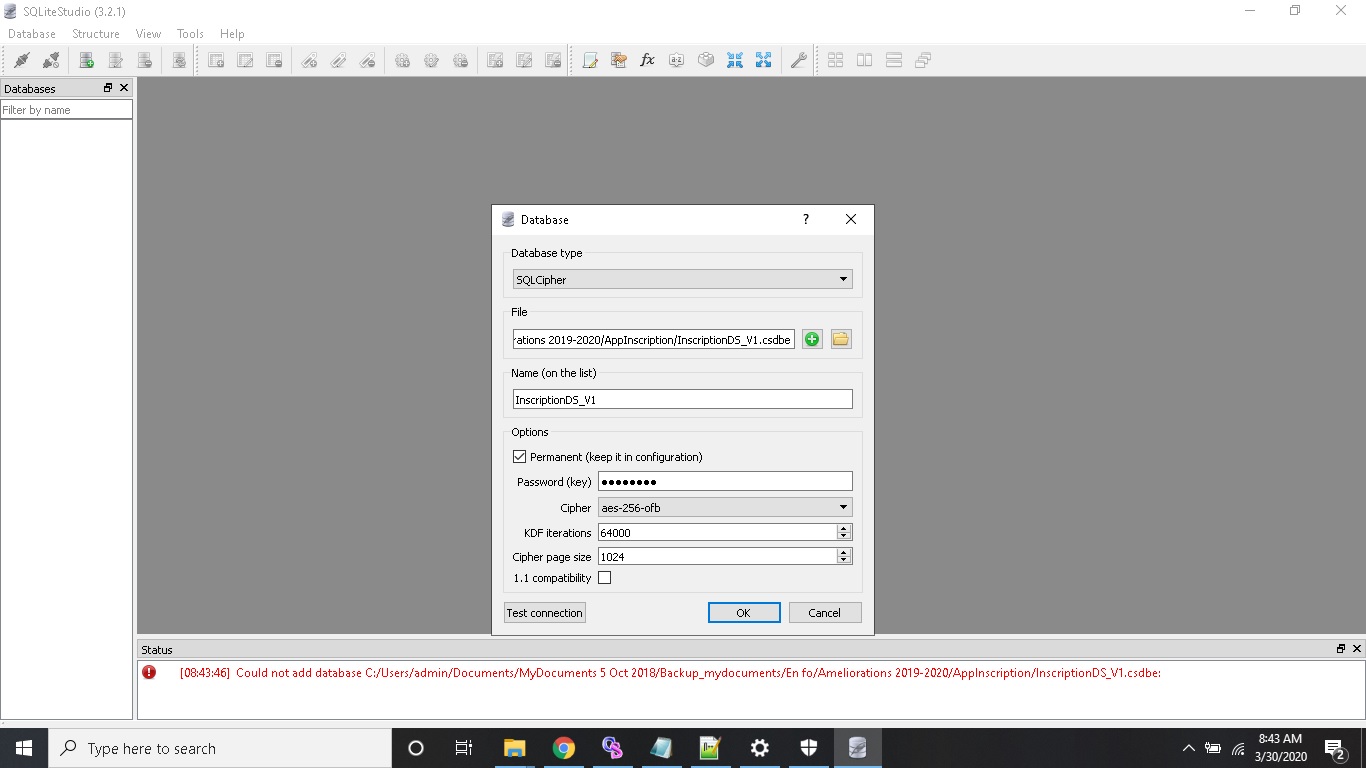Image resolution: width=1366 pixels, height=768 pixels.
Task: Click the Edit trigger toolbar icon
Action: click(x=431, y=60)
